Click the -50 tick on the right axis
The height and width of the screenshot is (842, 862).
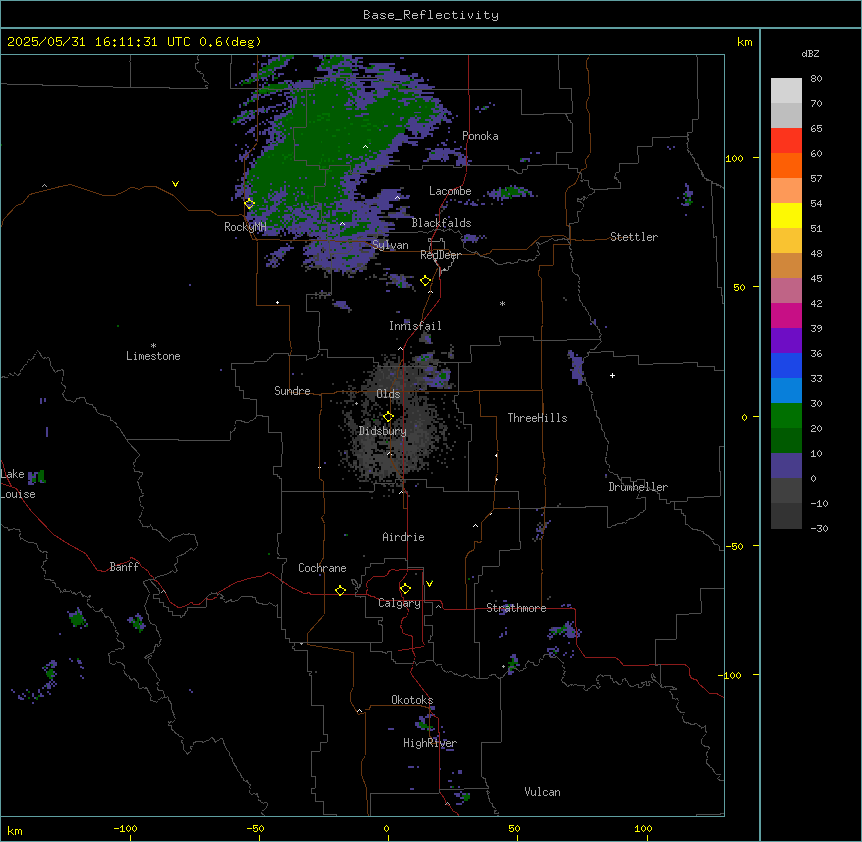[x=734, y=546]
